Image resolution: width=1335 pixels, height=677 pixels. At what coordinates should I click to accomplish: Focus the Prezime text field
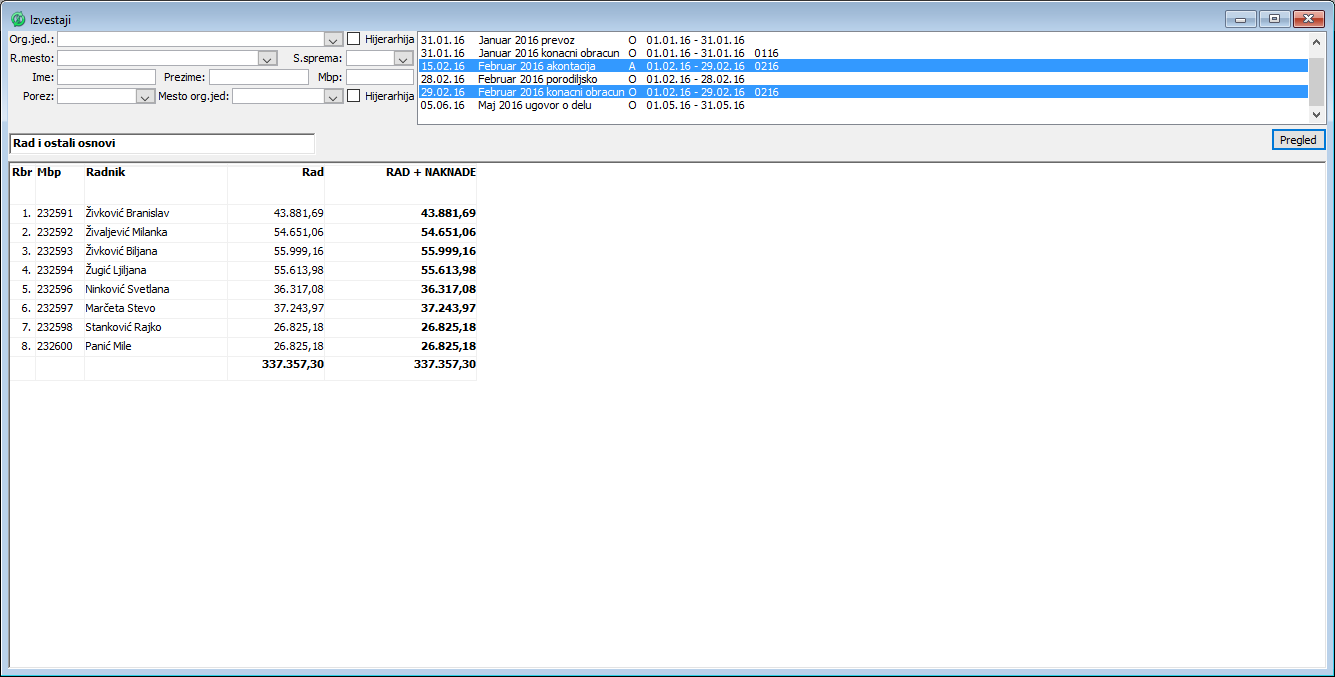259,77
